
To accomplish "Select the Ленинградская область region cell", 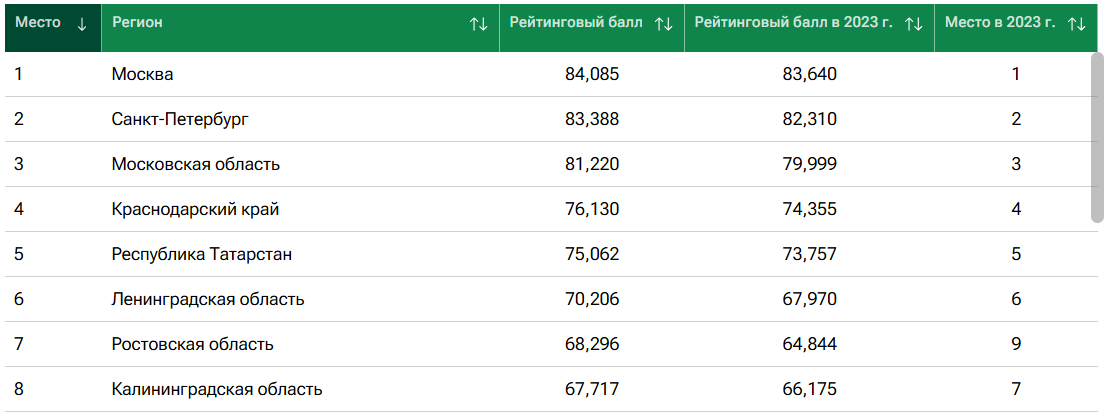I will pos(208,299).
